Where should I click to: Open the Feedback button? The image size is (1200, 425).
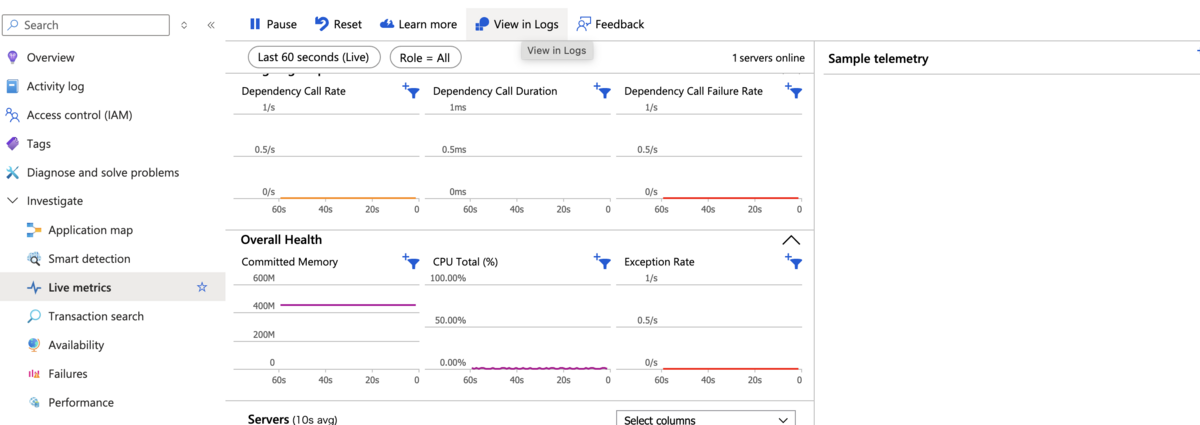pyautogui.click(x=610, y=24)
